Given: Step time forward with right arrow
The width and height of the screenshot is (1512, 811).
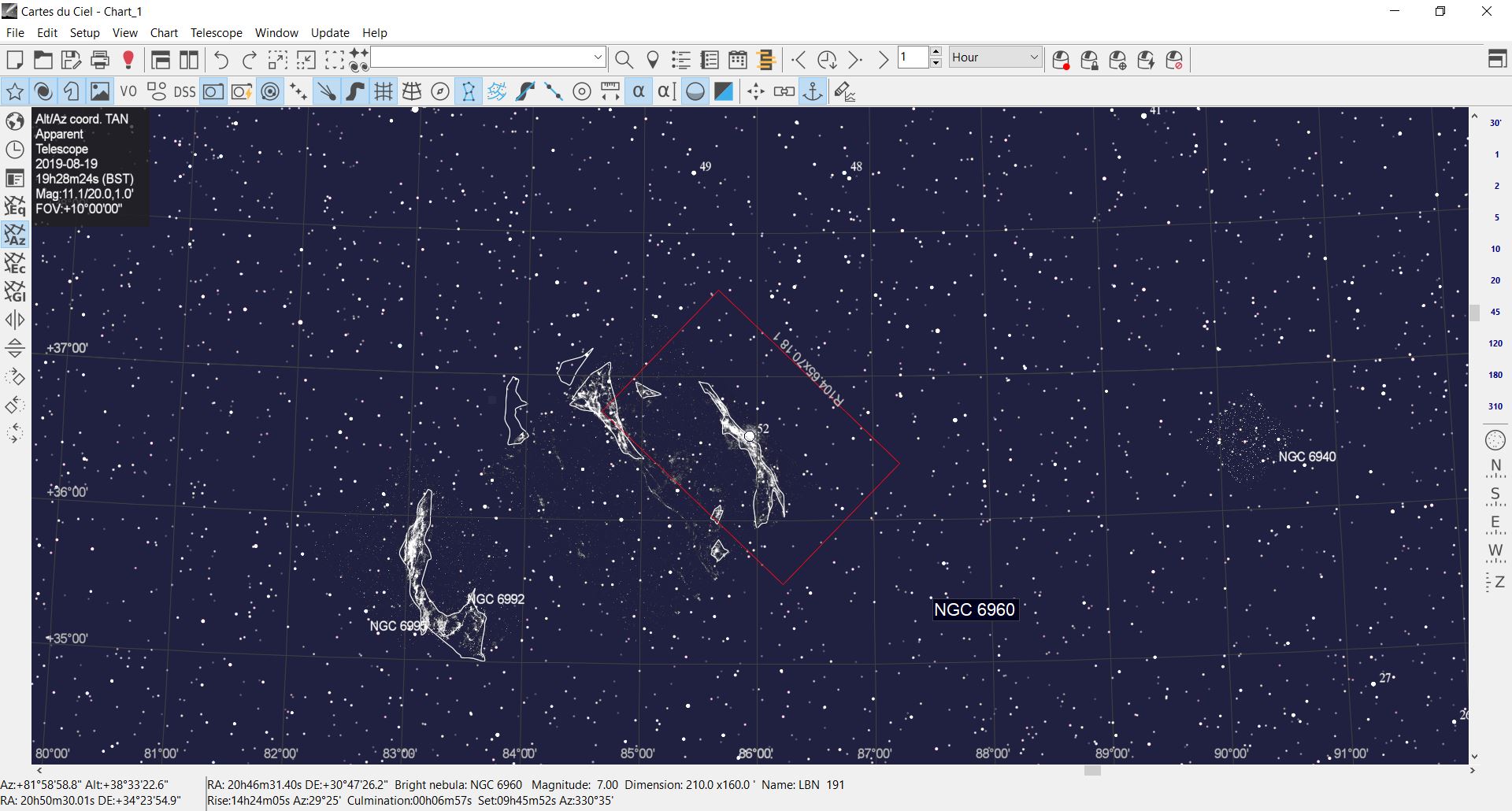Looking at the screenshot, I should click(x=855, y=60).
